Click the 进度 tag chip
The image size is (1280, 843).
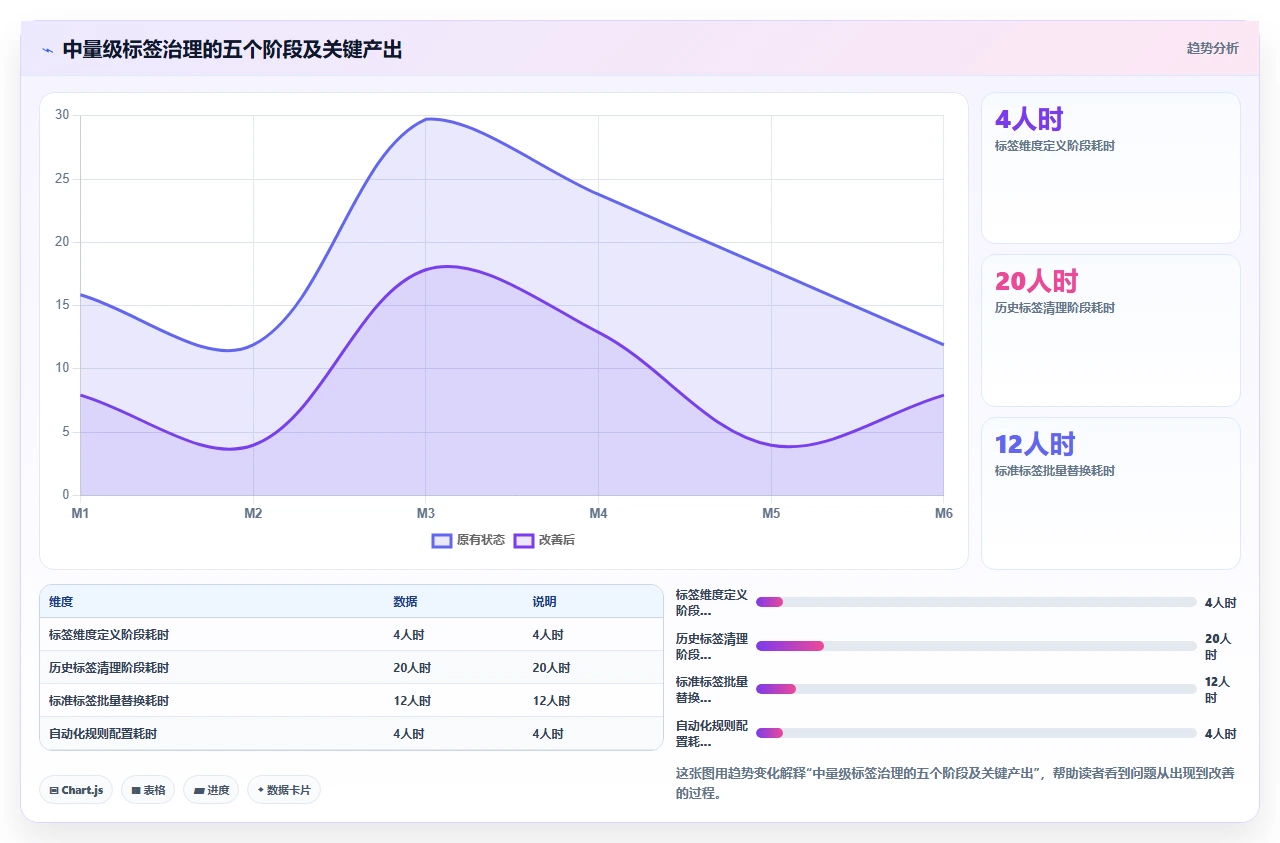[x=211, y=790]
